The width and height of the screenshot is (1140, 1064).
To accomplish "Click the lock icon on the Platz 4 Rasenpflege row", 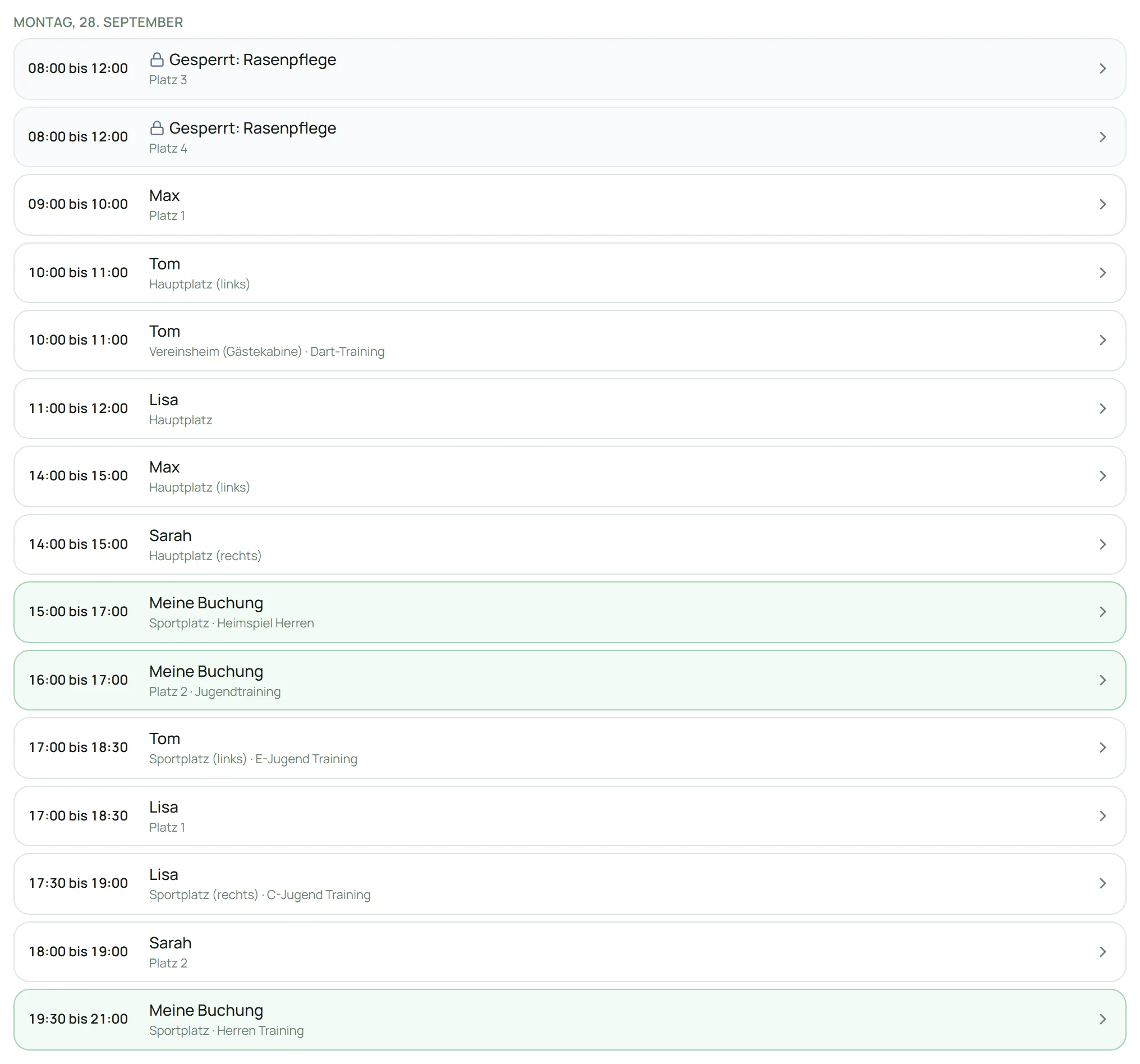I will 157,128.
